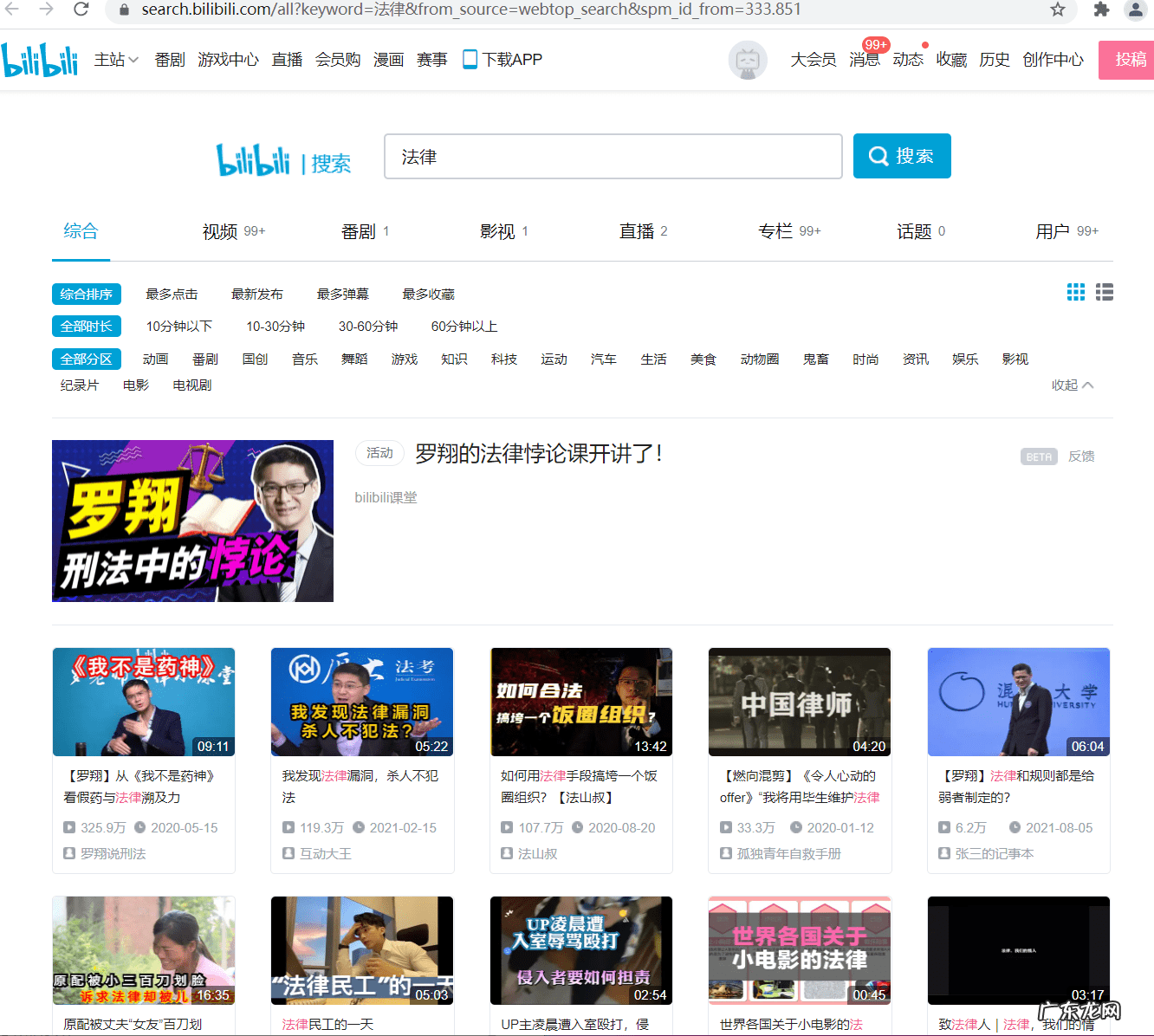Click the bilibili logo in top left
Viewport: 1154px width, 1036px height.
(x=40, y=60)
